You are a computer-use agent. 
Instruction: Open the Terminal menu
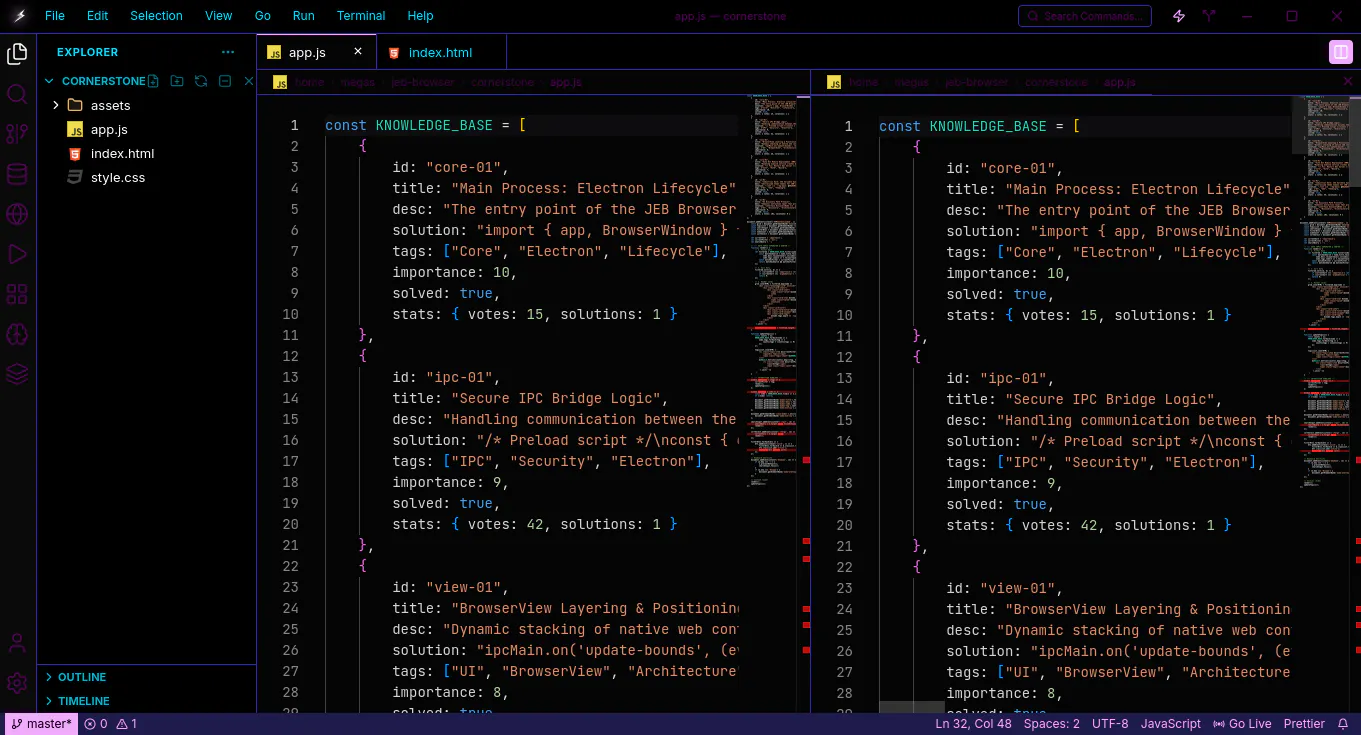361,16
